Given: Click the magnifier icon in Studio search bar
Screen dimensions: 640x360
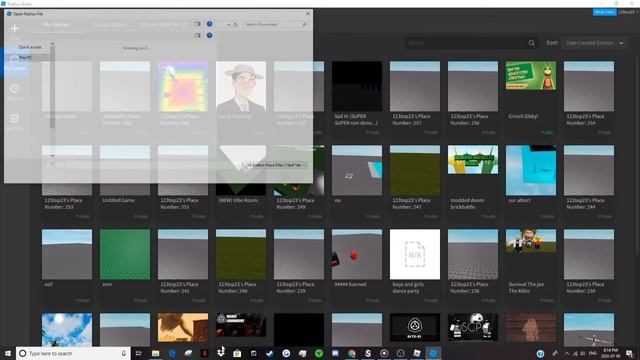Looking at the screenshot, I should (x=531, y=43).
